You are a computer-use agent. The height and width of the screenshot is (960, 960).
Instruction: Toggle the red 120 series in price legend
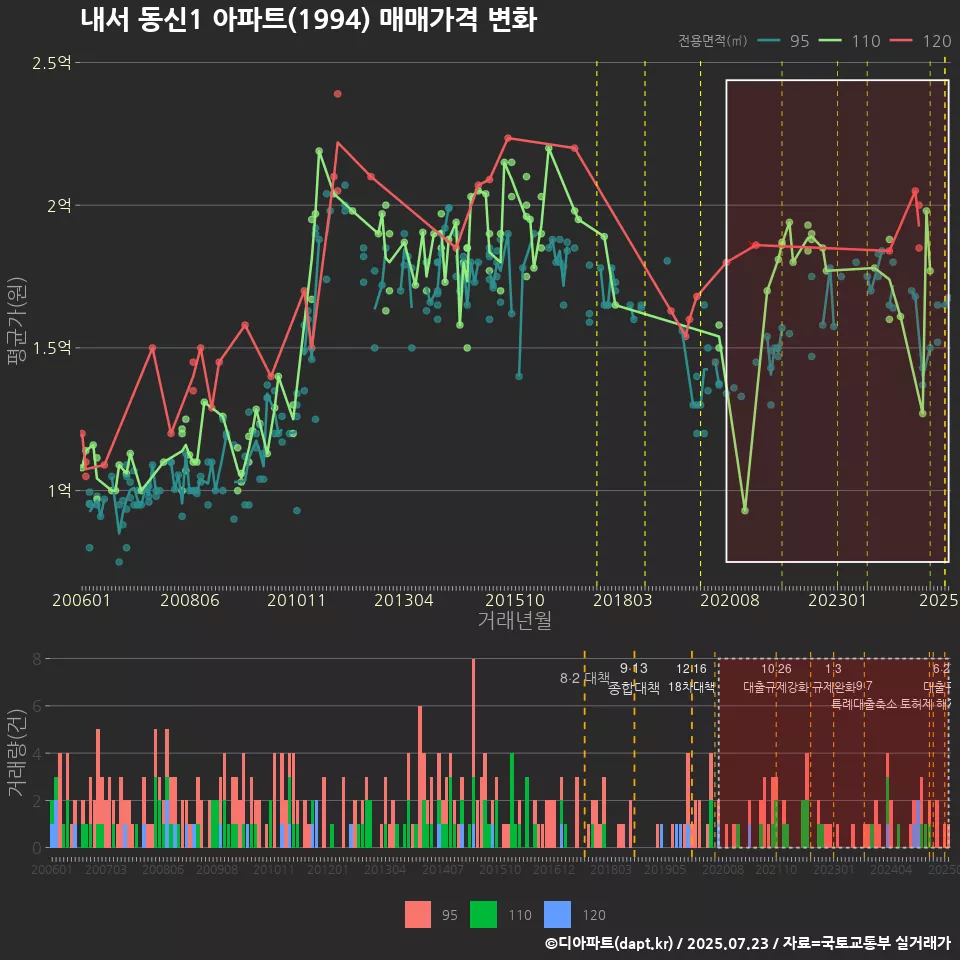(x=921, y=41)
